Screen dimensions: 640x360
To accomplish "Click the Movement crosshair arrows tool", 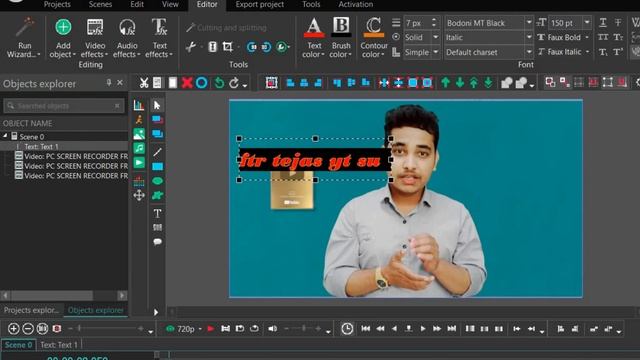I will (x=139, y=196).
